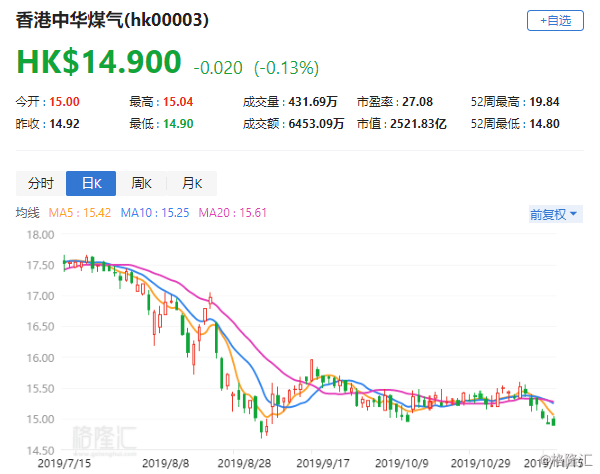Click the 17.00 price axis label

click(x=40, y=296)
